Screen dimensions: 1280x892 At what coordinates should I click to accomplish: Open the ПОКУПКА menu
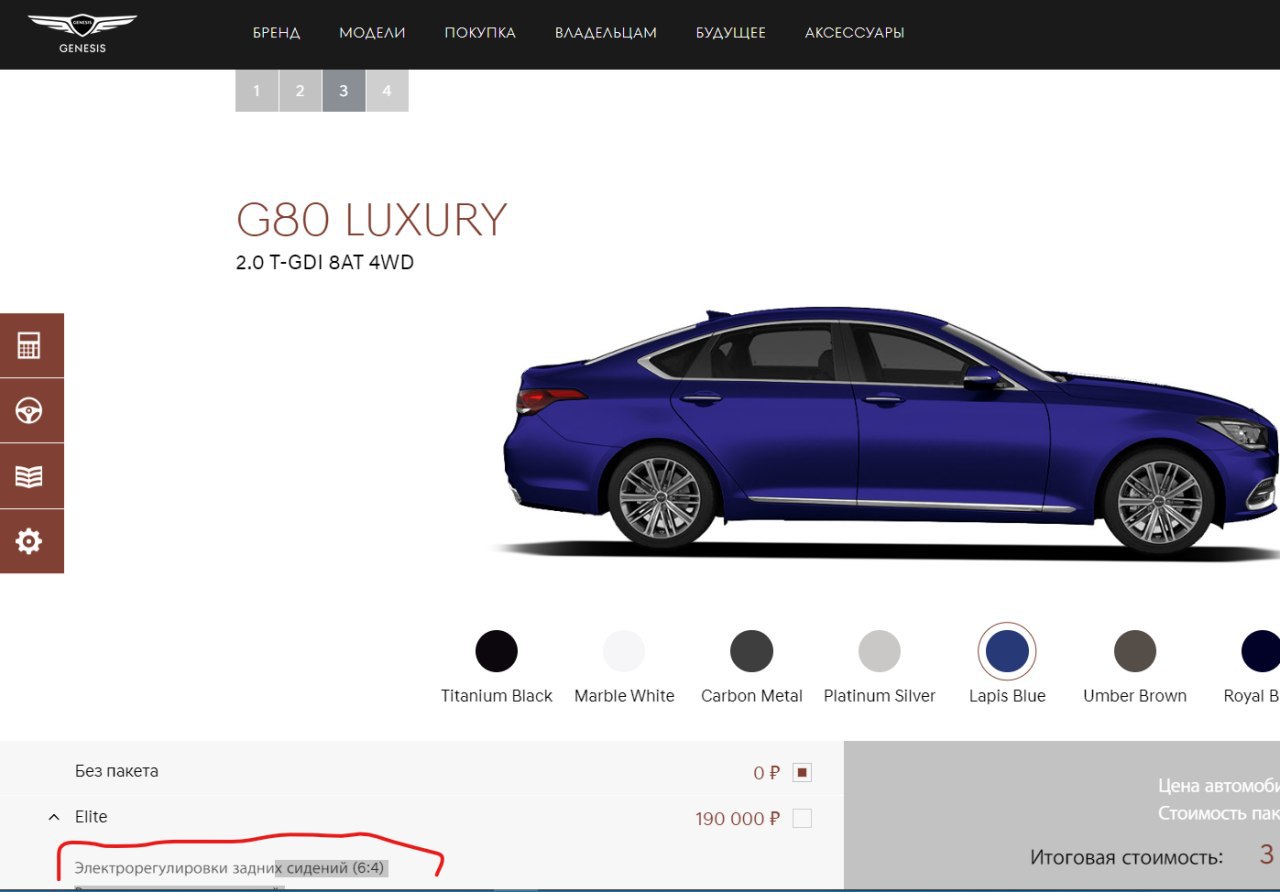tap(480, 33)
